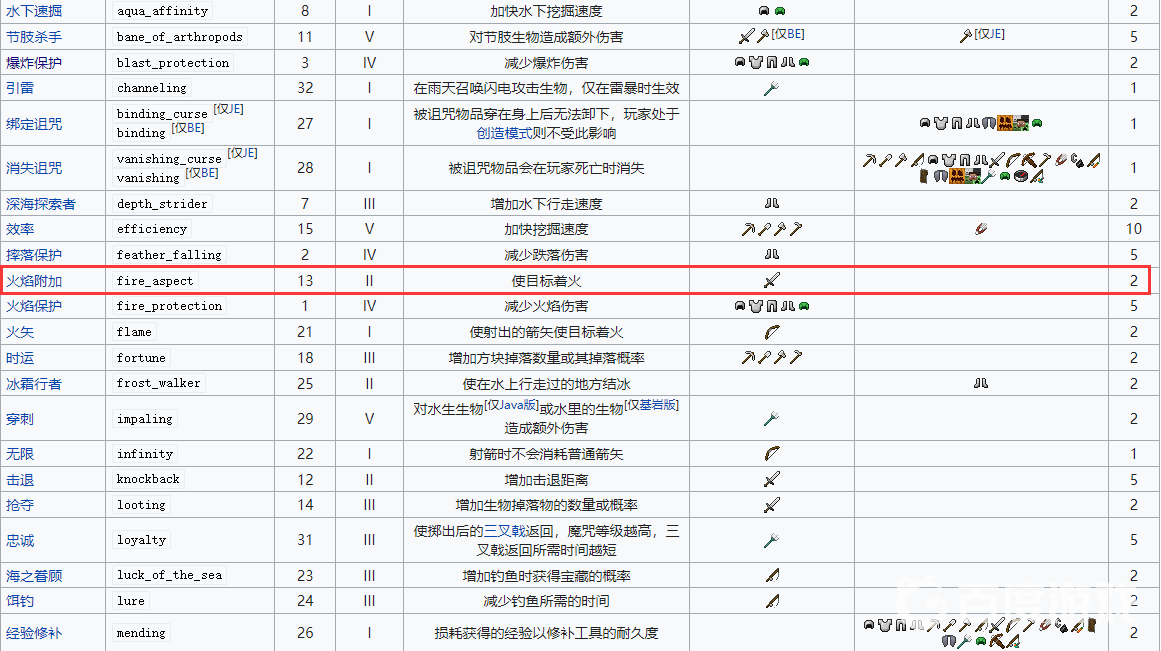Image resolution: width=1161 pixels, height=651 pixels.
Task: Click the fishing rod icon in the luck_of_the_sea row
Action: pyautogui.click(x=771, y=576)
